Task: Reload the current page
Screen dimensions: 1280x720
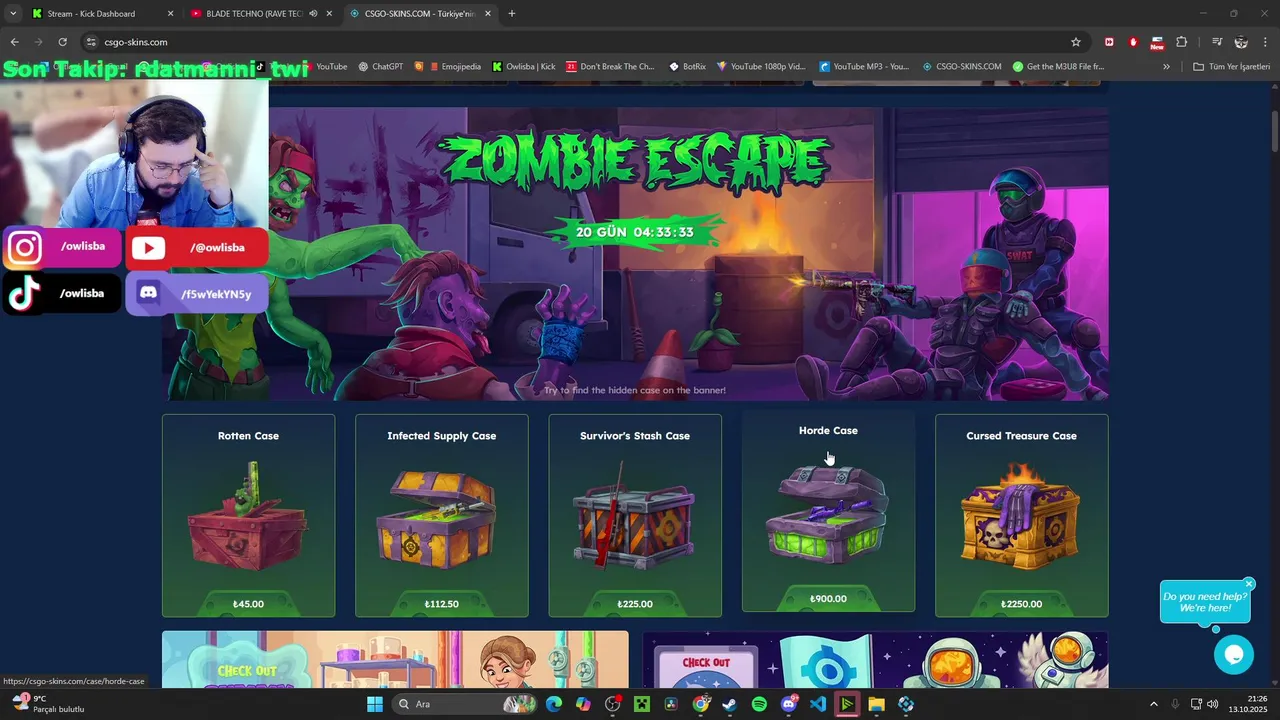Action: coord(62,42)
